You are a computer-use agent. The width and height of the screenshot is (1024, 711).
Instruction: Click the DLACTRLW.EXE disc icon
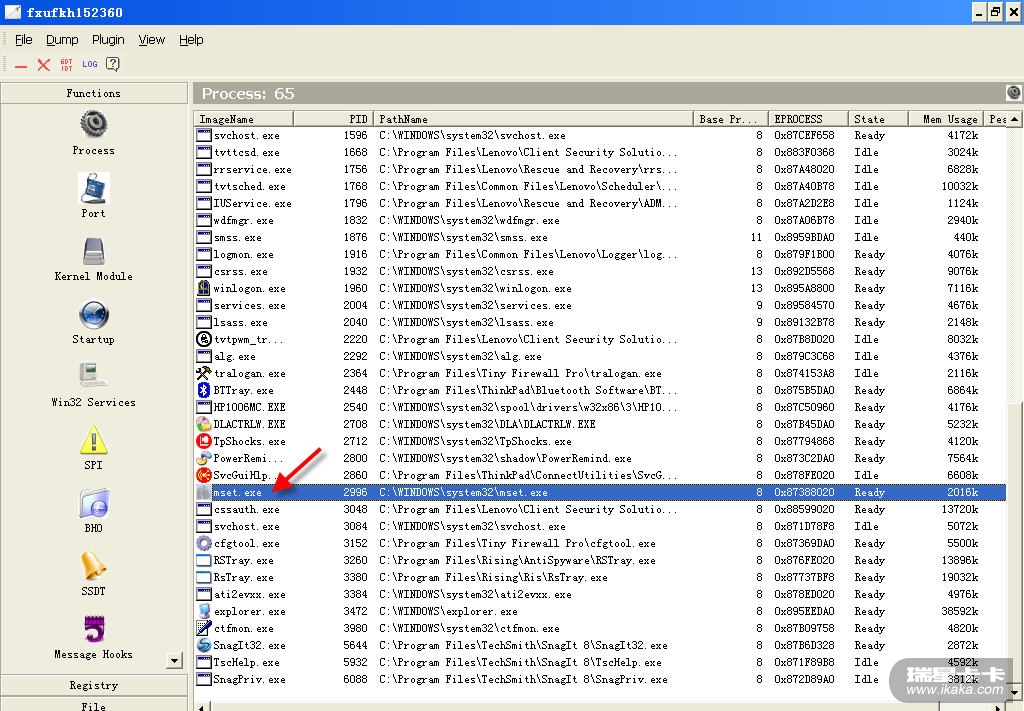click(204, 424)
